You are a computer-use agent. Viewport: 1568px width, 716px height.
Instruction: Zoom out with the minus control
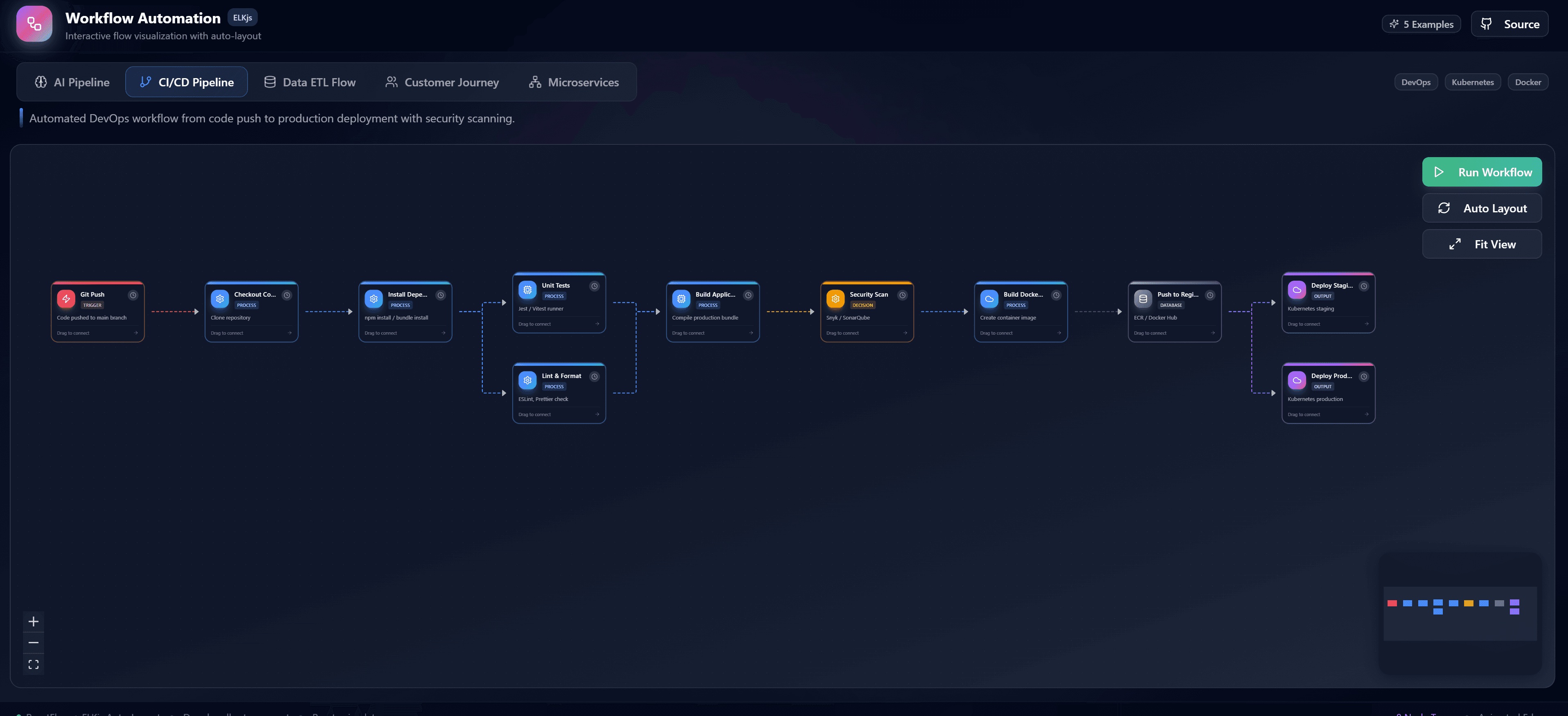click(34, 643)
